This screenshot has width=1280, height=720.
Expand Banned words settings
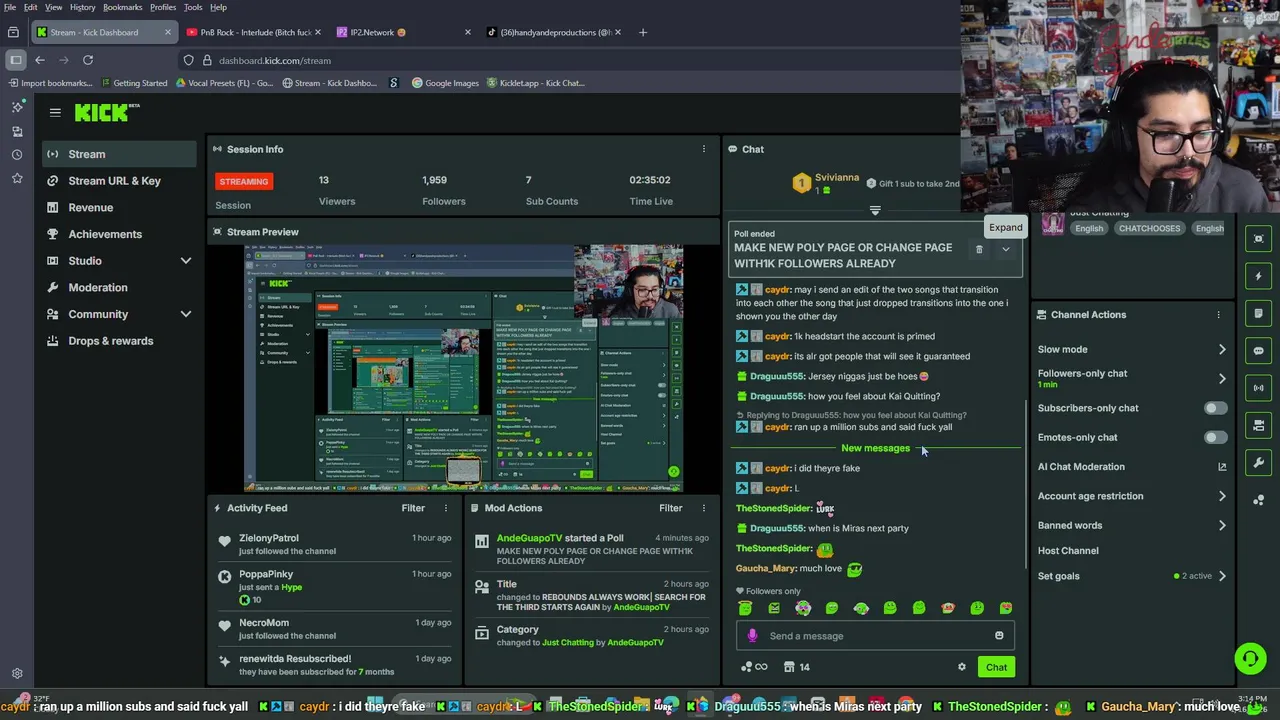1222,525
